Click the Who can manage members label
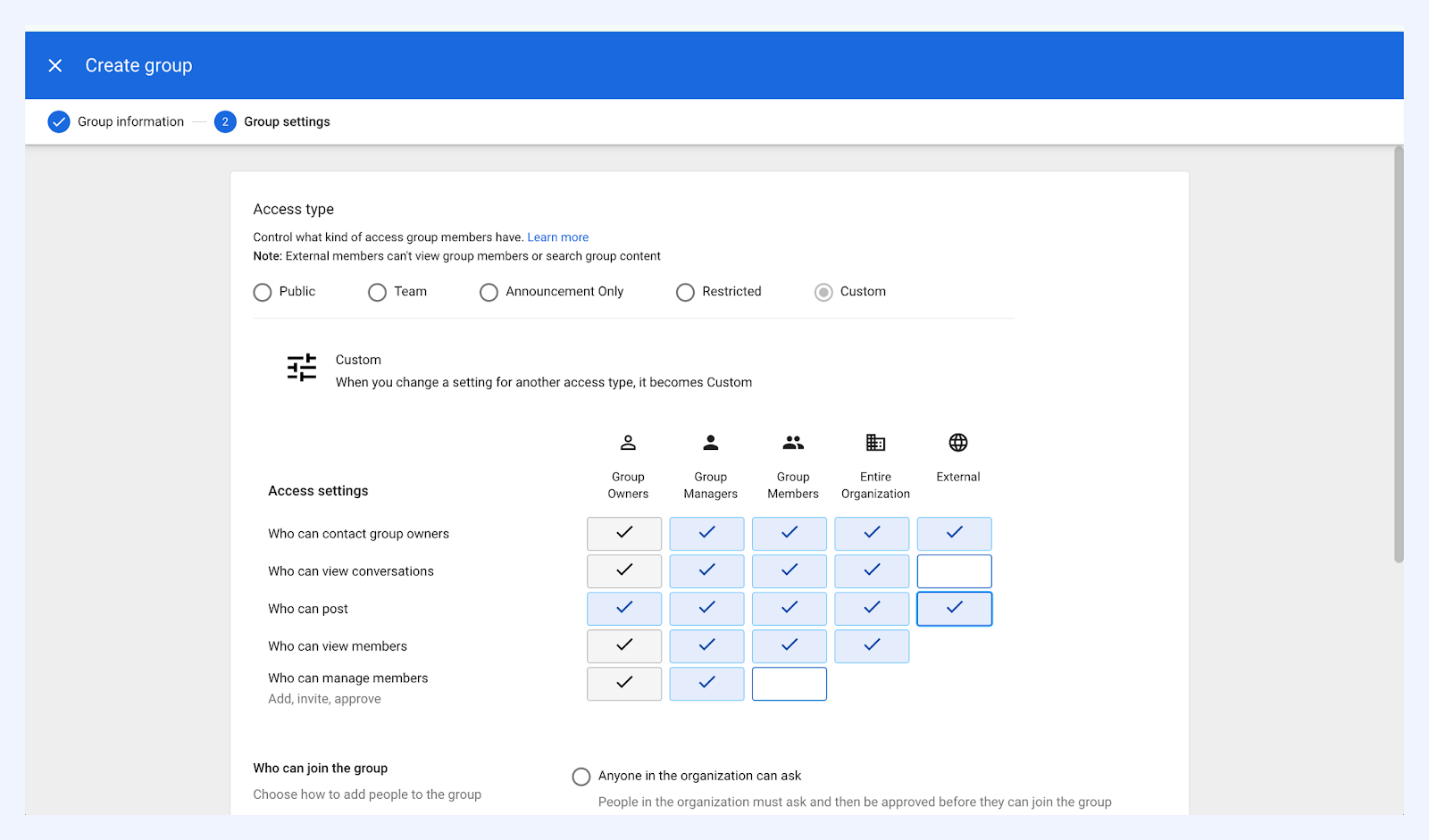This screenshot has height=840, width=1429. (x=348, y=678)
